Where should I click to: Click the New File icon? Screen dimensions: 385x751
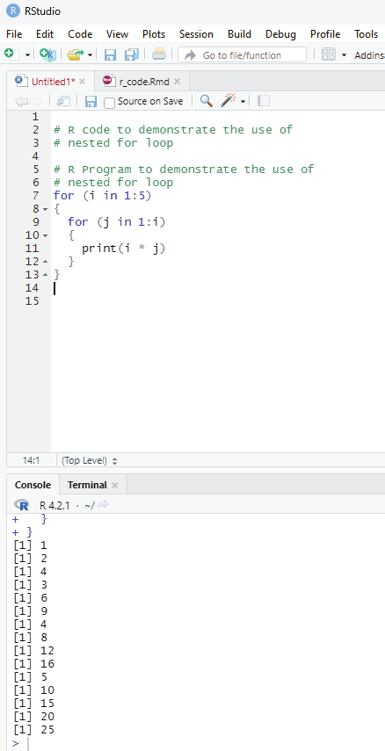pyautogui.click(x=9, y=54)
